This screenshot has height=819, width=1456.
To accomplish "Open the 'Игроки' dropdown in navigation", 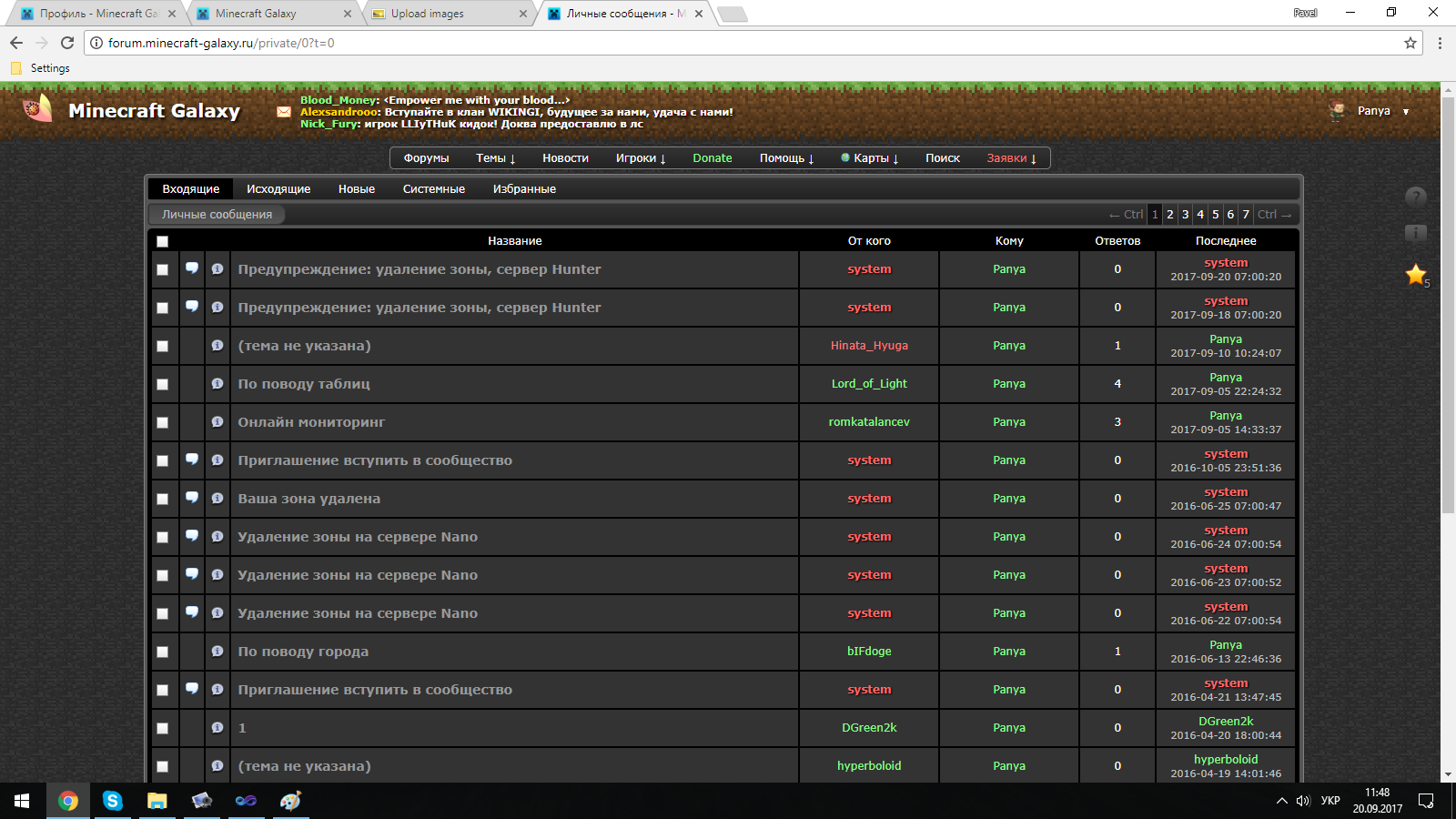I will 640,158.
